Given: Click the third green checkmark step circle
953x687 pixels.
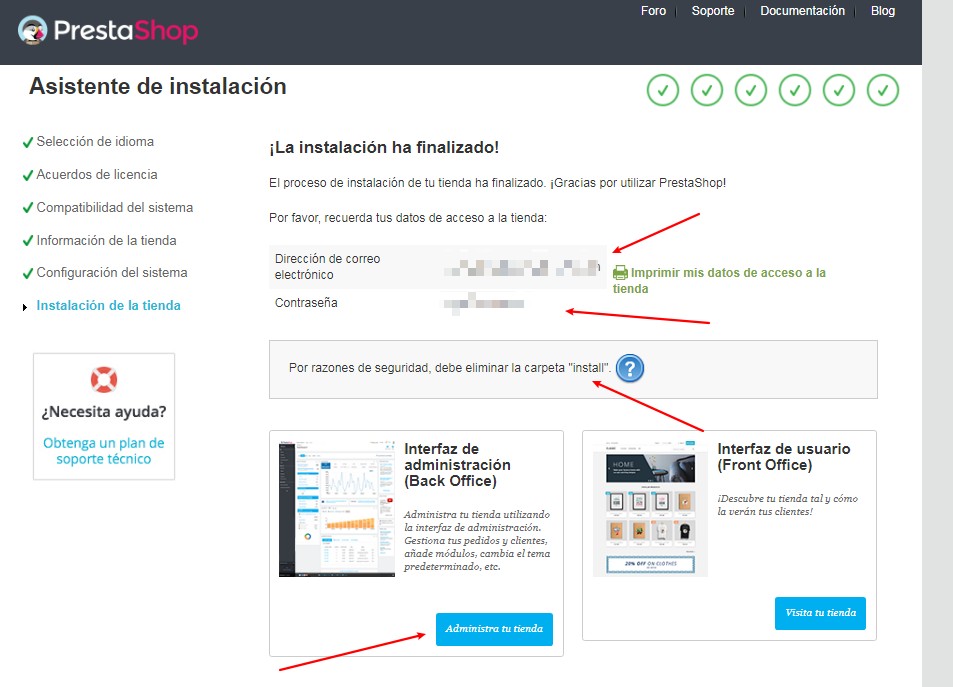Looking at the screenshot, I should [x=750, y=90].
